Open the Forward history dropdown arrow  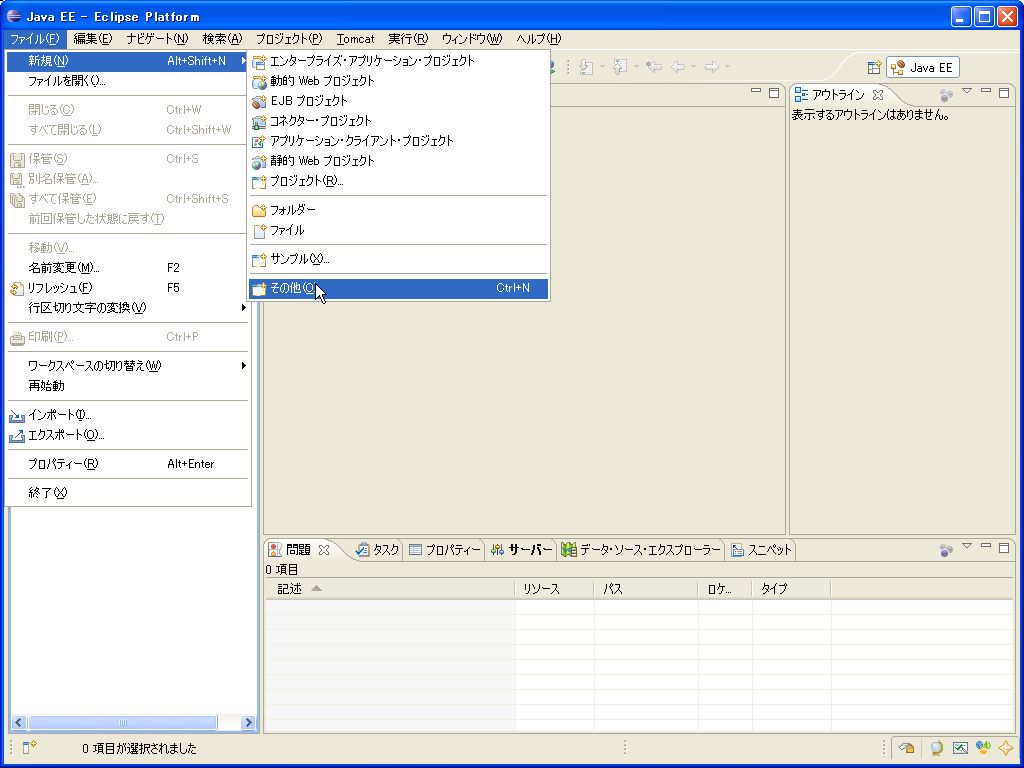click(x=727, y=67)
